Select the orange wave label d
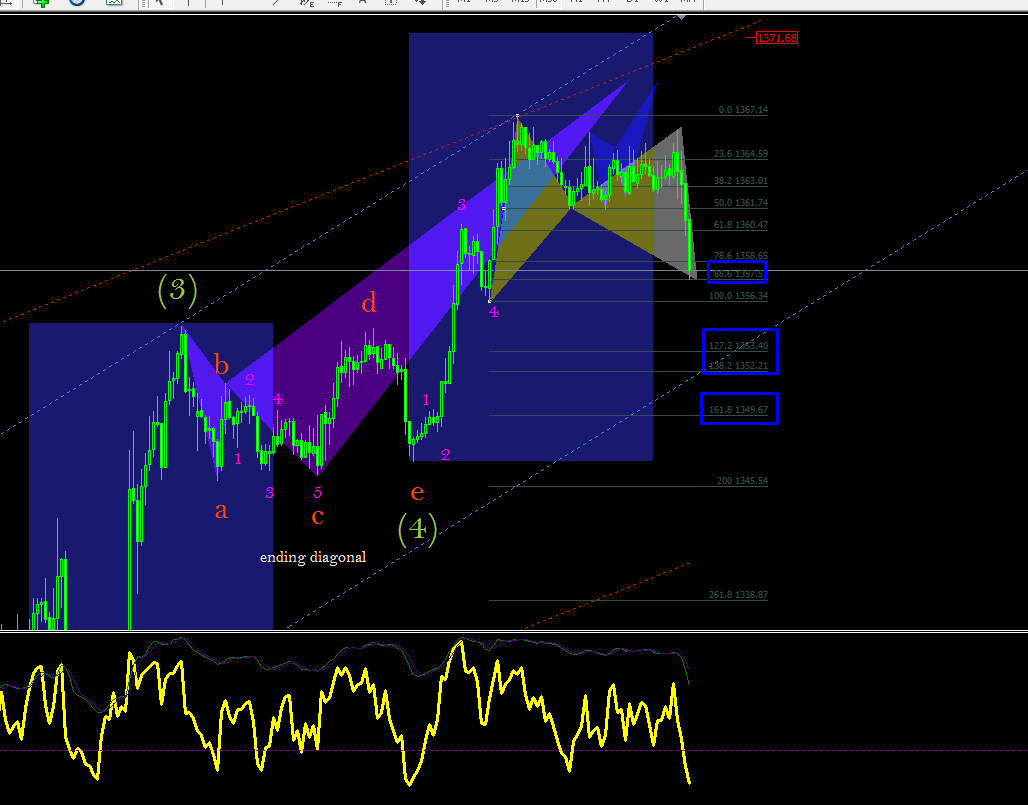1028x805 pixels. (369, 302)
